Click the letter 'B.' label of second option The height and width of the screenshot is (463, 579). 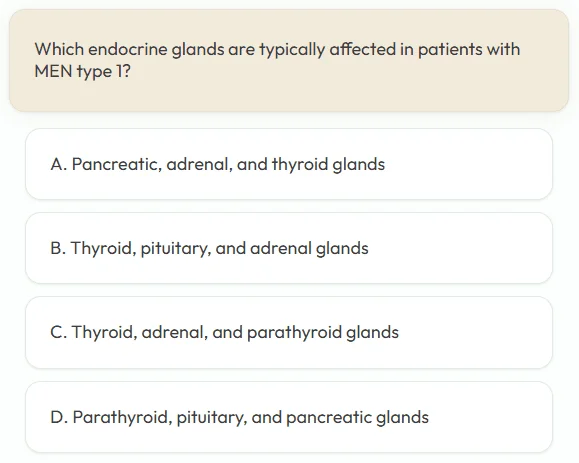[58, 248]
